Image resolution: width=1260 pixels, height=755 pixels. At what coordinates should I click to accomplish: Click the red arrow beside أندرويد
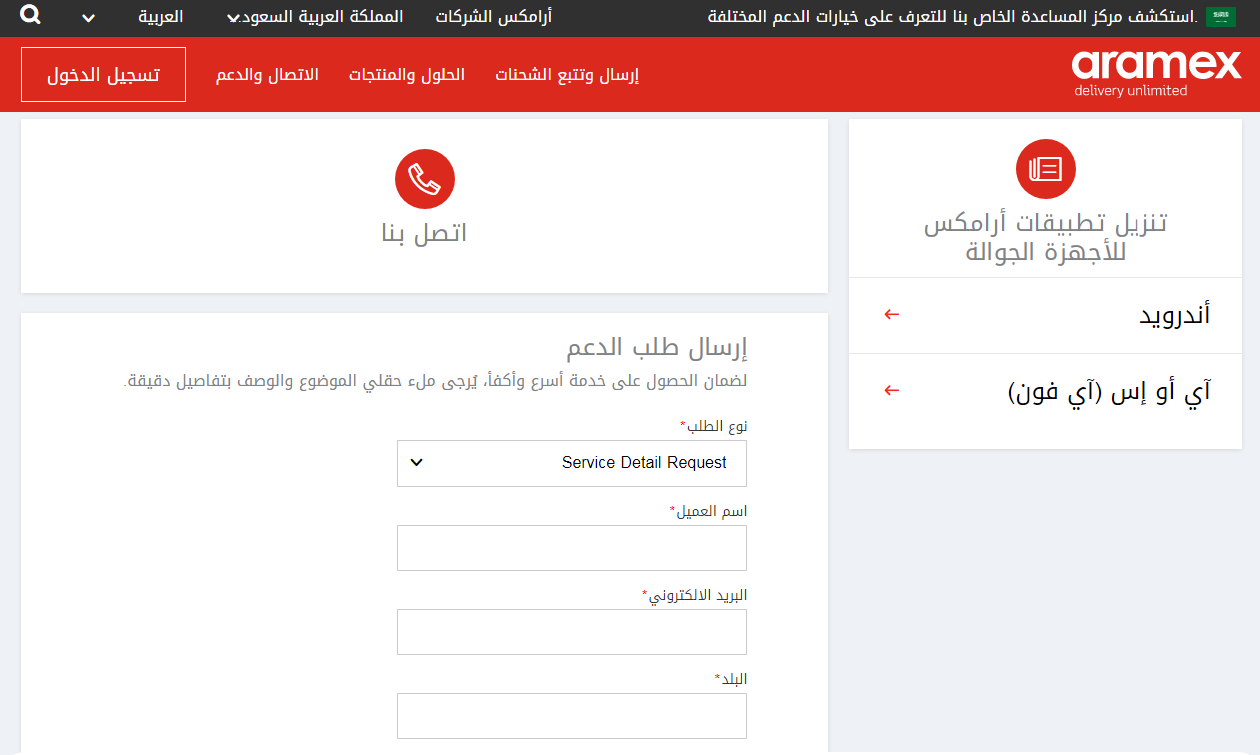(x=892, y=314)
